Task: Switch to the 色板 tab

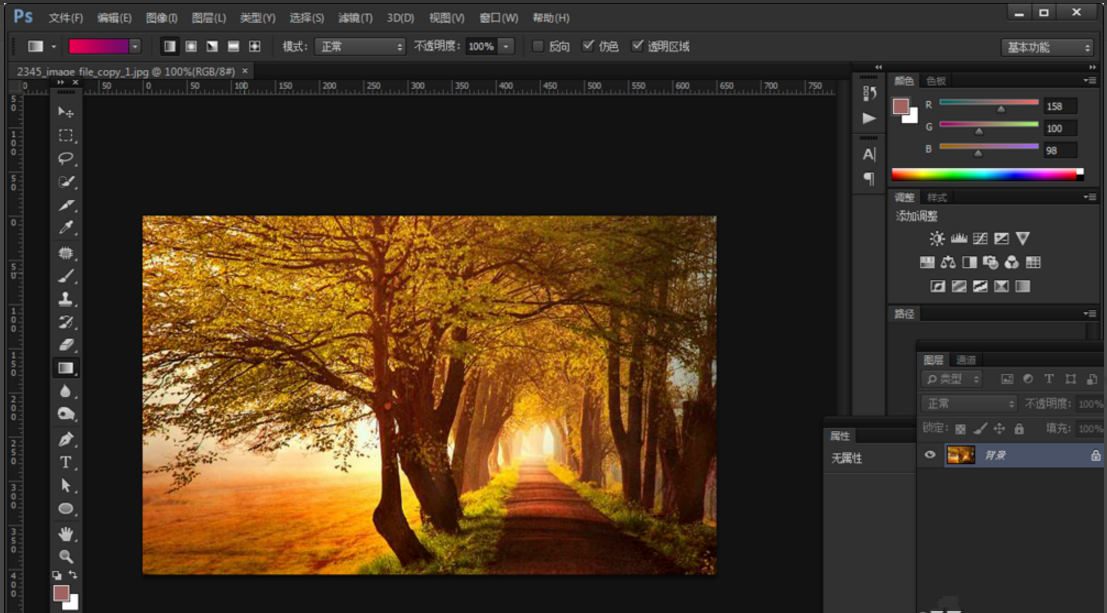Action: (936, 81)
